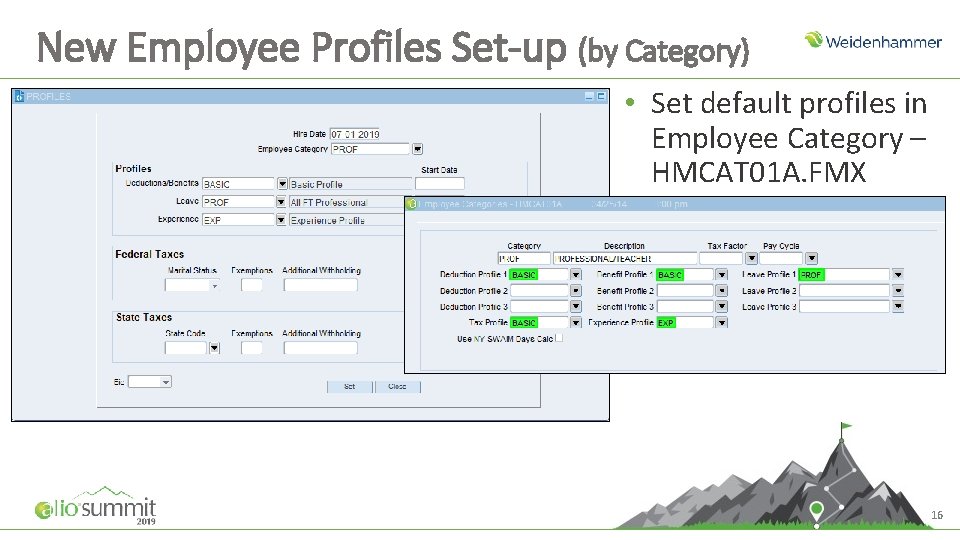Click Deduction Profile 1 BASIC field
This screenshot has height=540, width=960.
coord(539,275)
